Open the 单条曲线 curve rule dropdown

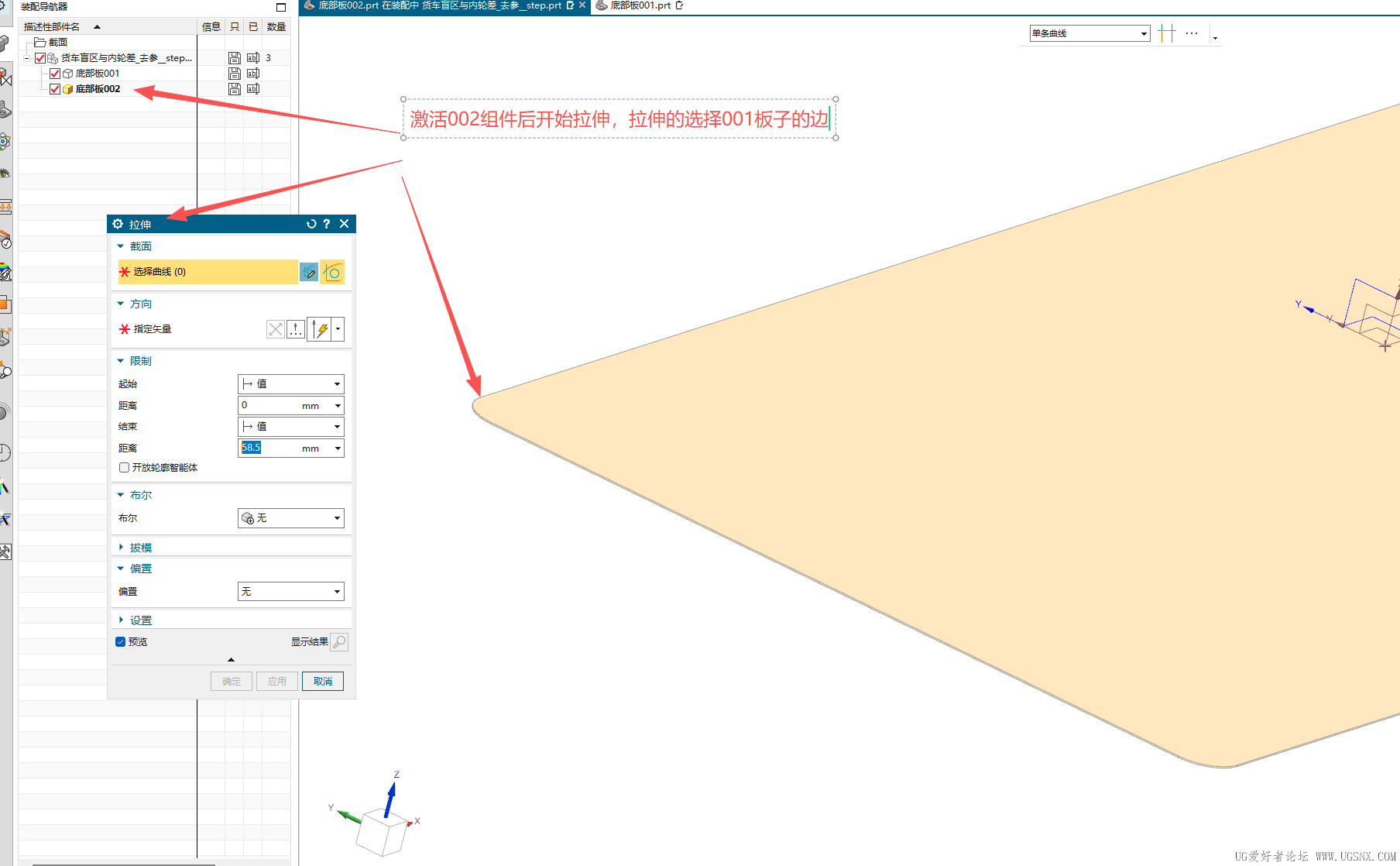tap(1089, 33)
